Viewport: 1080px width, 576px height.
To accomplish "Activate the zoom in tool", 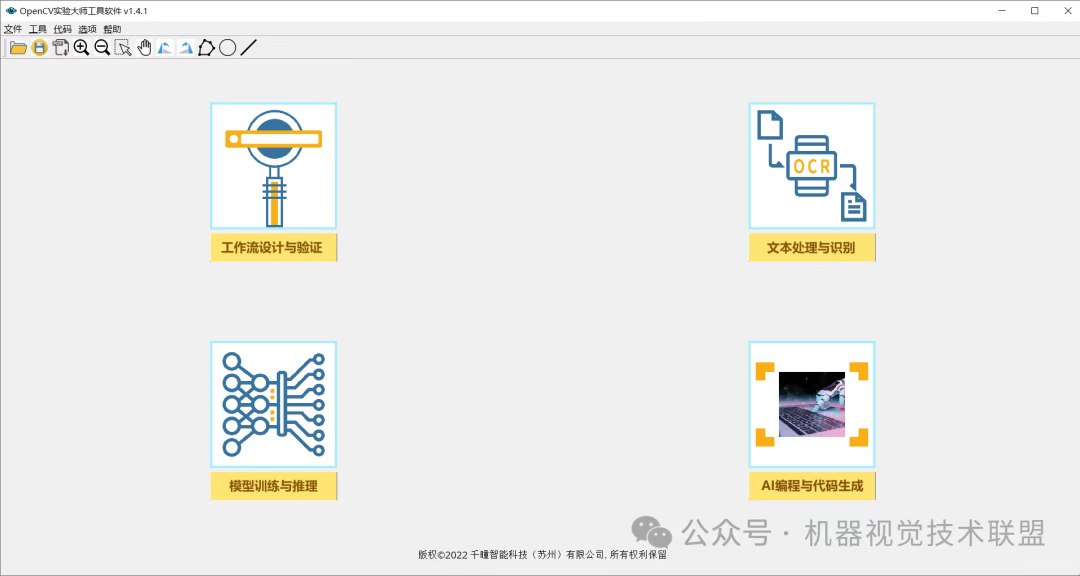I will [81, 47].
